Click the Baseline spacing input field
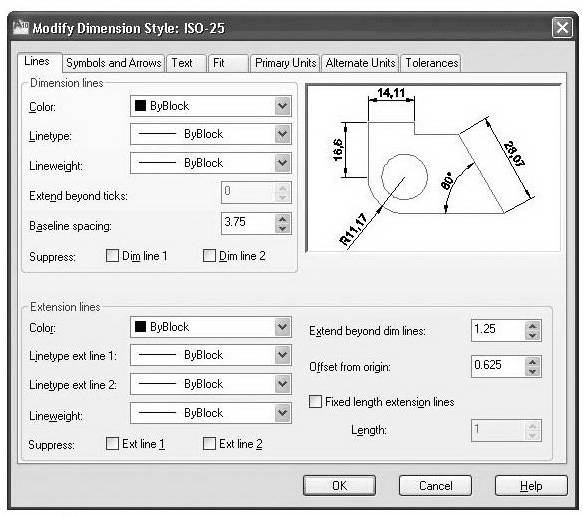 click(x=248, y=223)
